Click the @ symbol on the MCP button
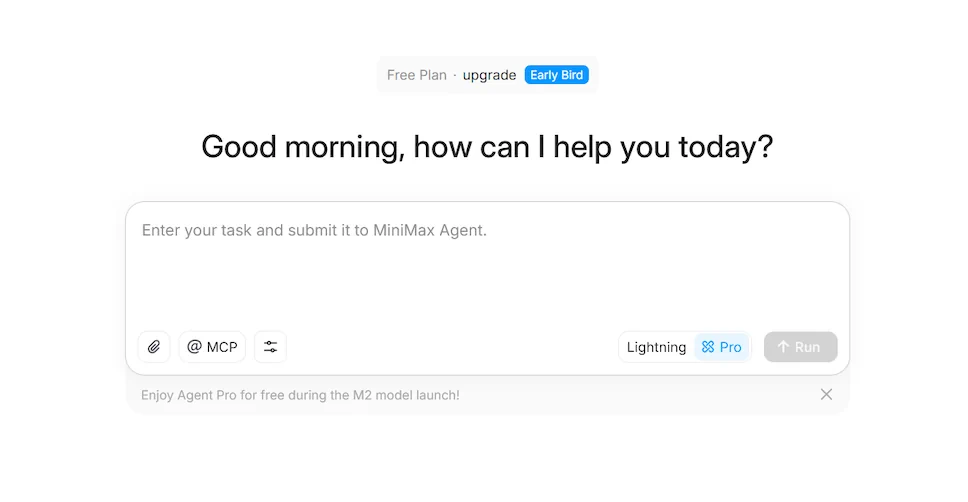968x502 pixels. point(194,347)
